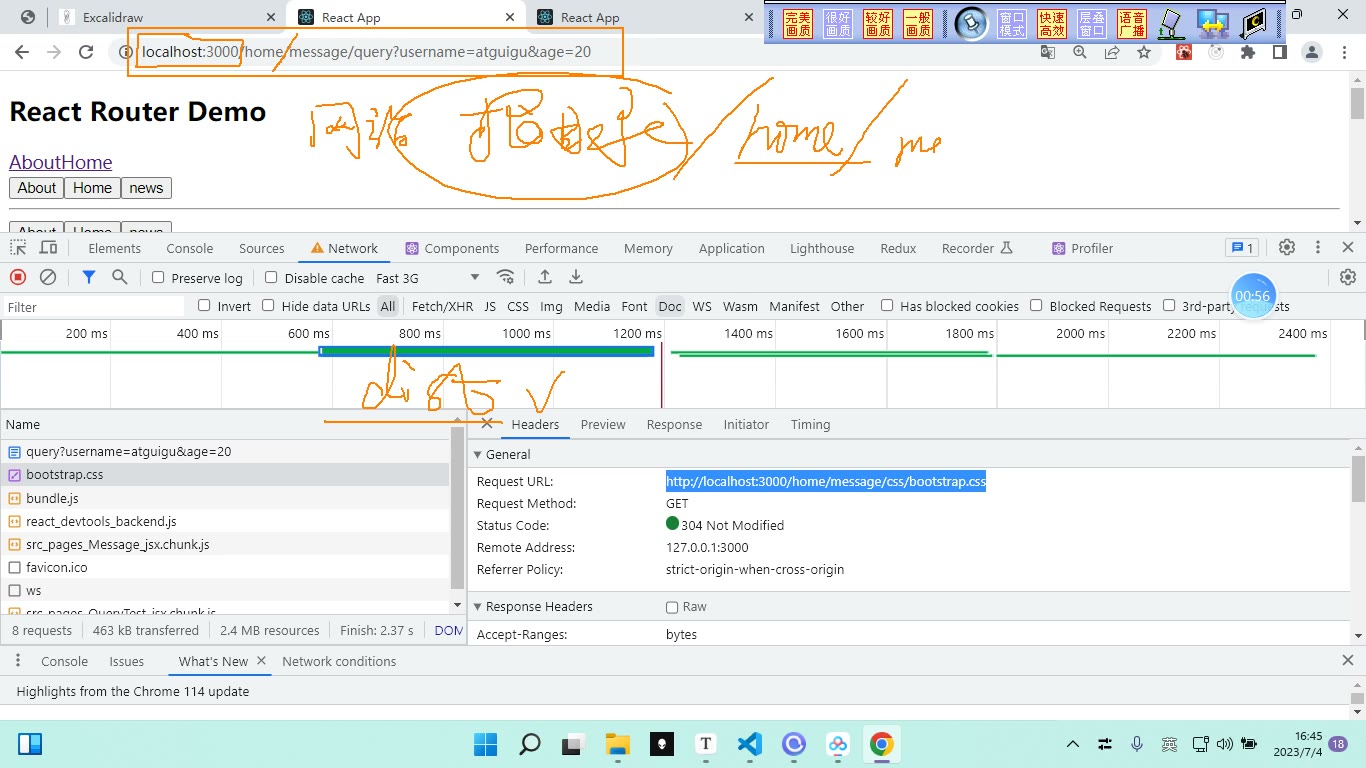1366x768 pixels.
Task: Toggle the network filter funnel icon
Action: point(89,277)
